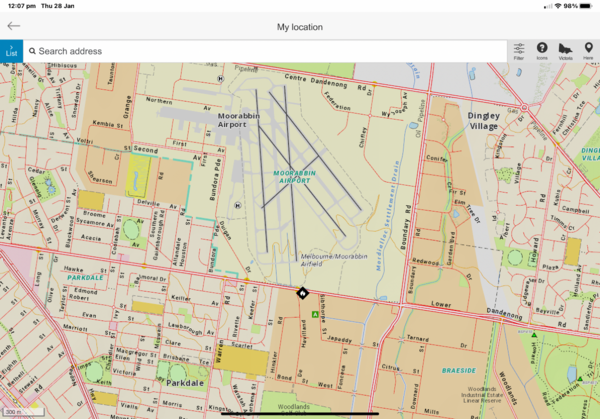Select the Moorabbin Airport map label
The width and height of the screenshot is (600, 419).
(239, 121)
